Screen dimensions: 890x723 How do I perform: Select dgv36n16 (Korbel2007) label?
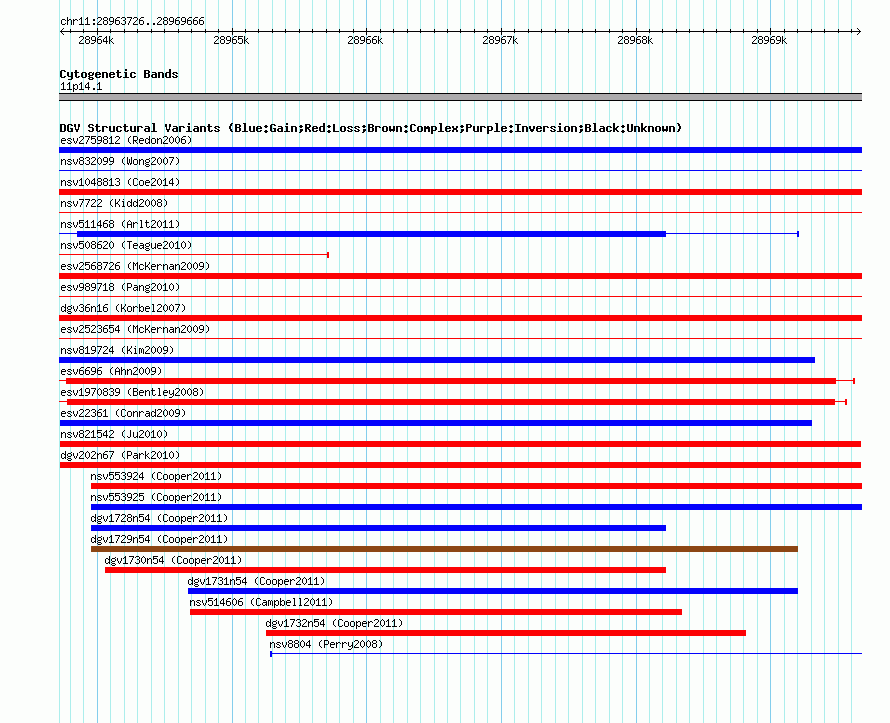click(123, 308)
